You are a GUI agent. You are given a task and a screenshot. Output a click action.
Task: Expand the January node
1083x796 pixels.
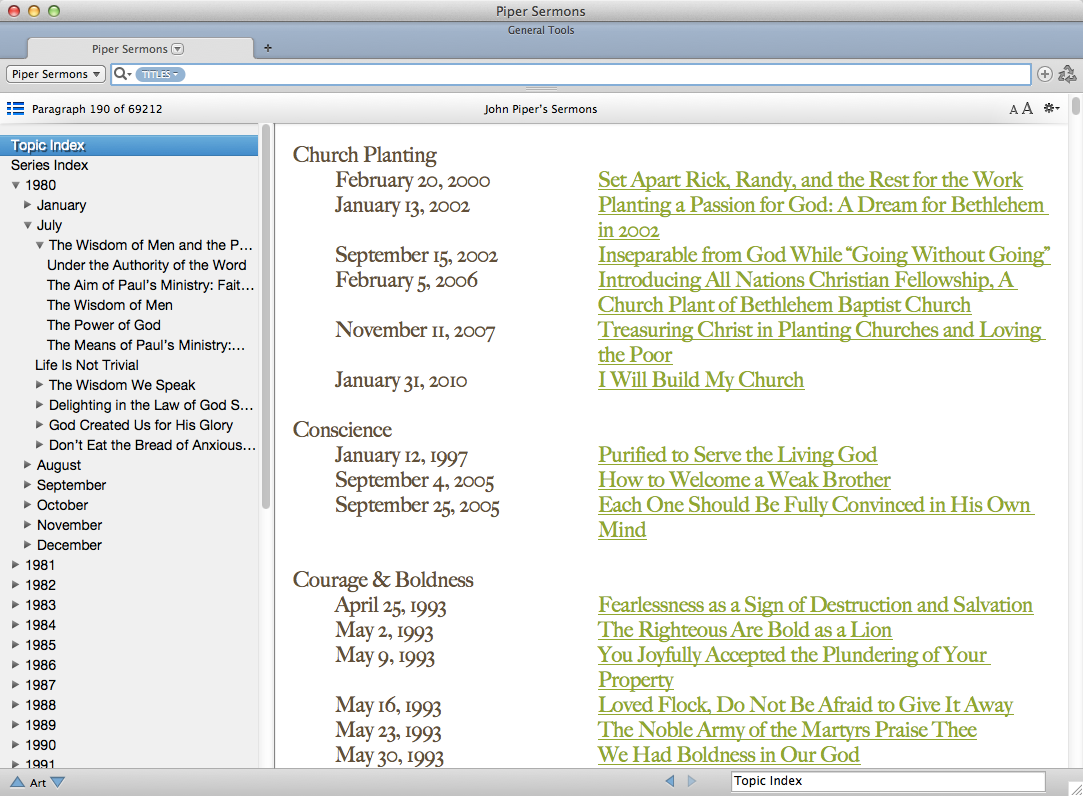(28, 205)
